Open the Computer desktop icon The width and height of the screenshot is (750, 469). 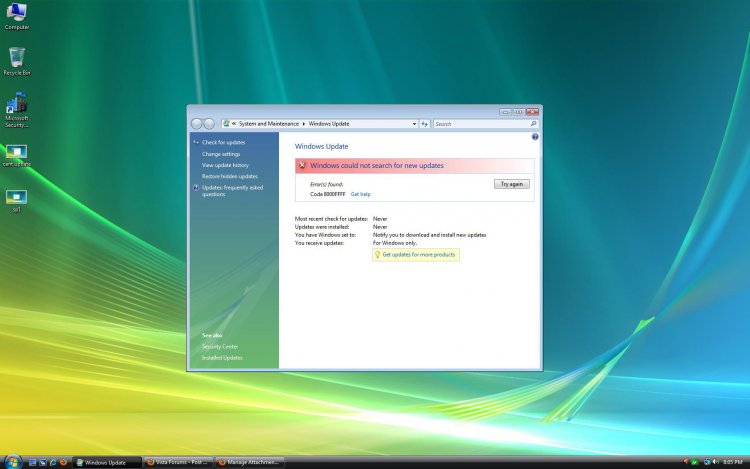pyautogui.click(x=17, y=16)
